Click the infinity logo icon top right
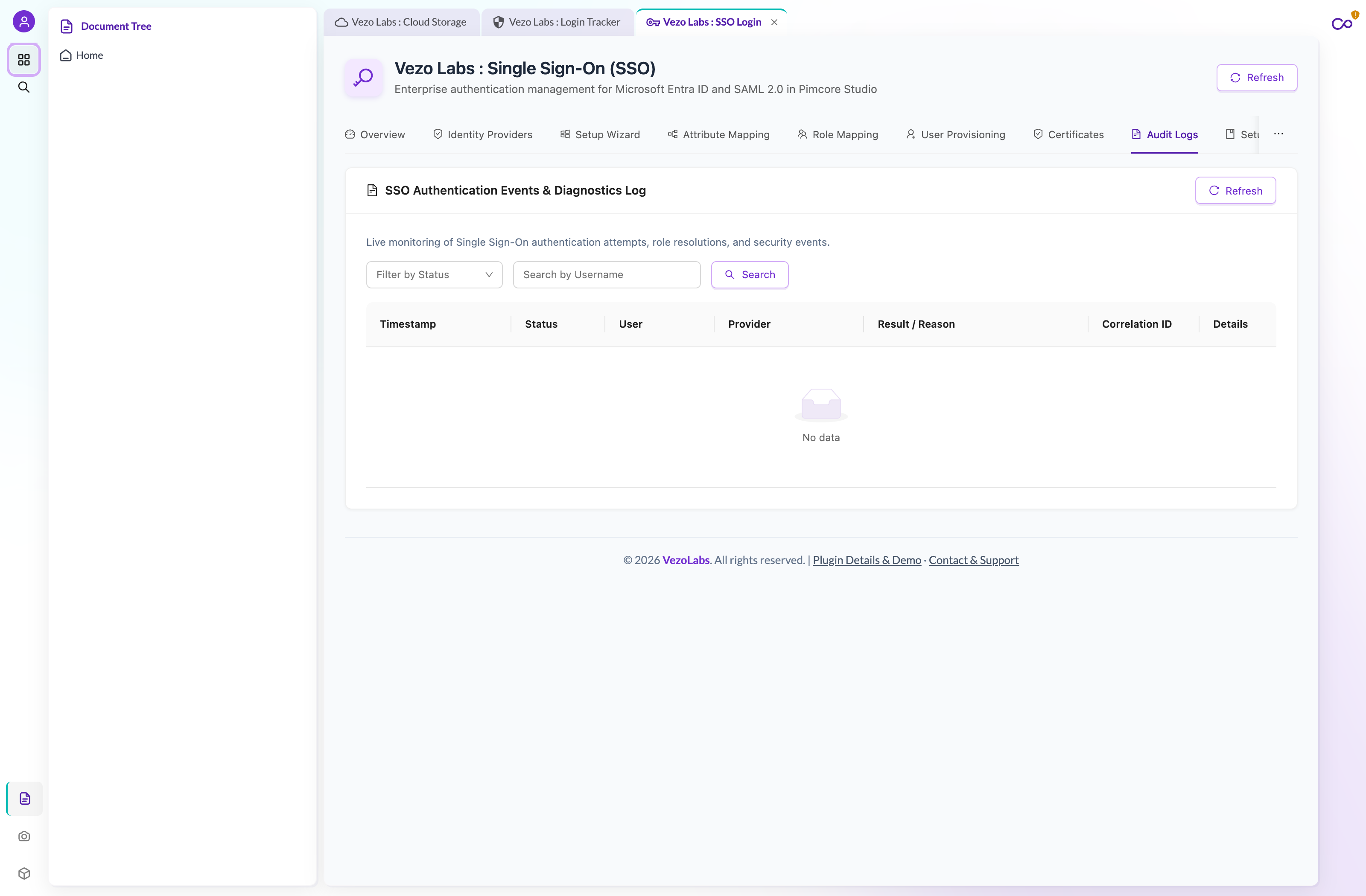This screenshot has height=896, width=1366. [1342, 23]
